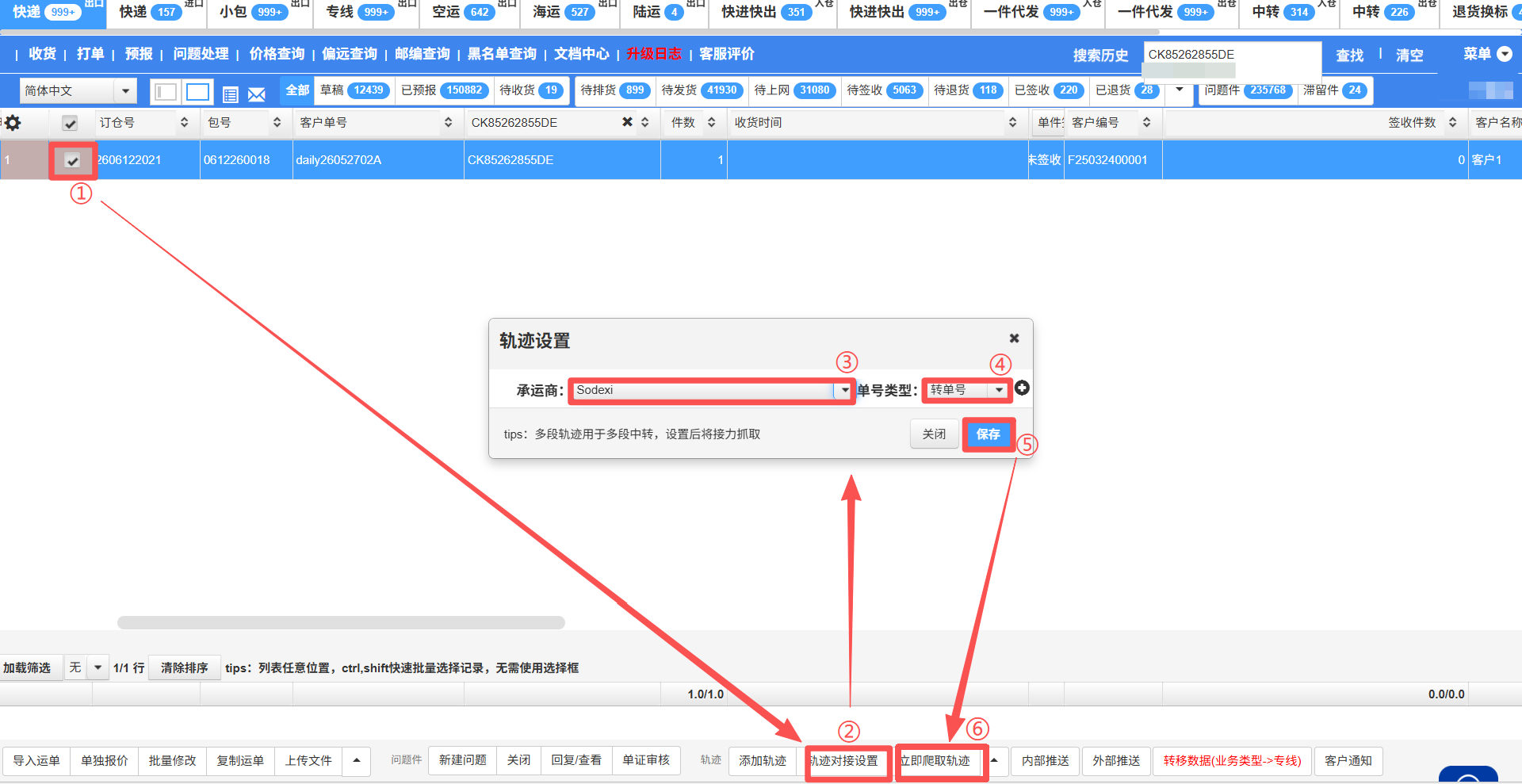
Task: Expand the arrow next to 立即爬取轨迹
Action: (994, 760)
